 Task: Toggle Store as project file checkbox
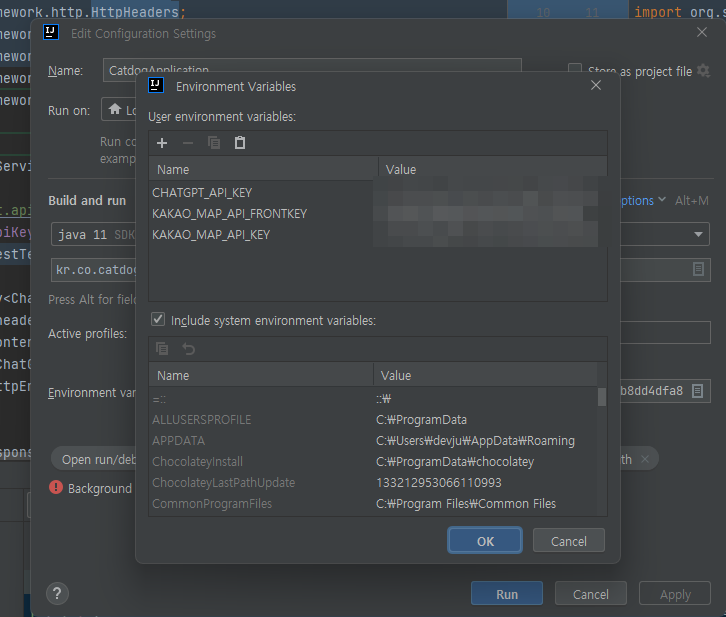(575, 68)
